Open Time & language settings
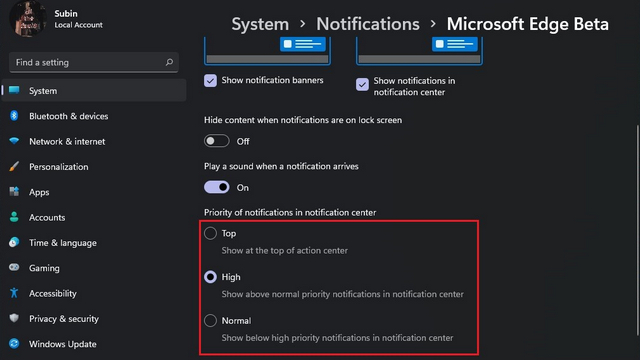This screenshot has height=360, width=640. point(94,242)
